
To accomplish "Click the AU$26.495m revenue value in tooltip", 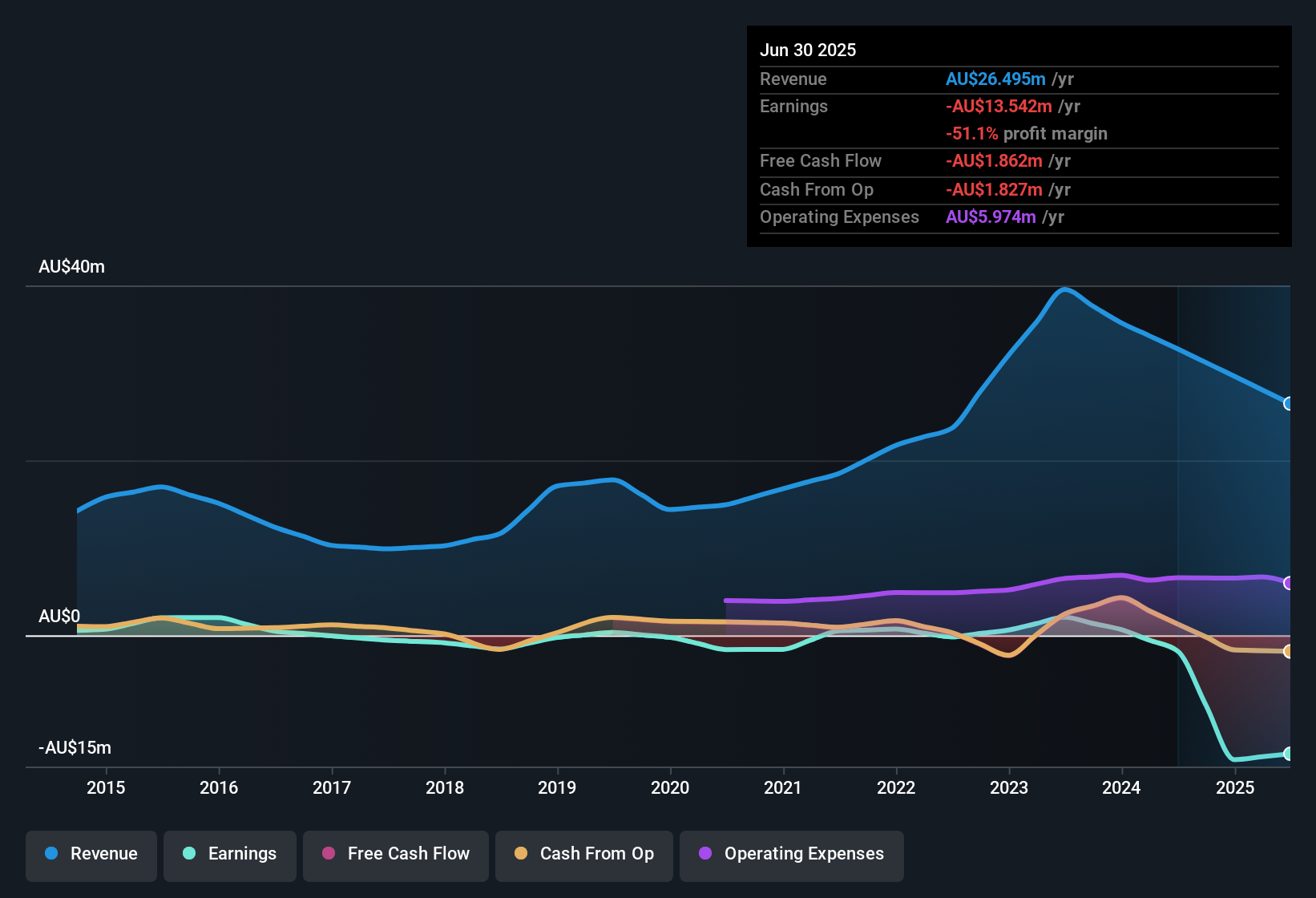I will (995, 79).
